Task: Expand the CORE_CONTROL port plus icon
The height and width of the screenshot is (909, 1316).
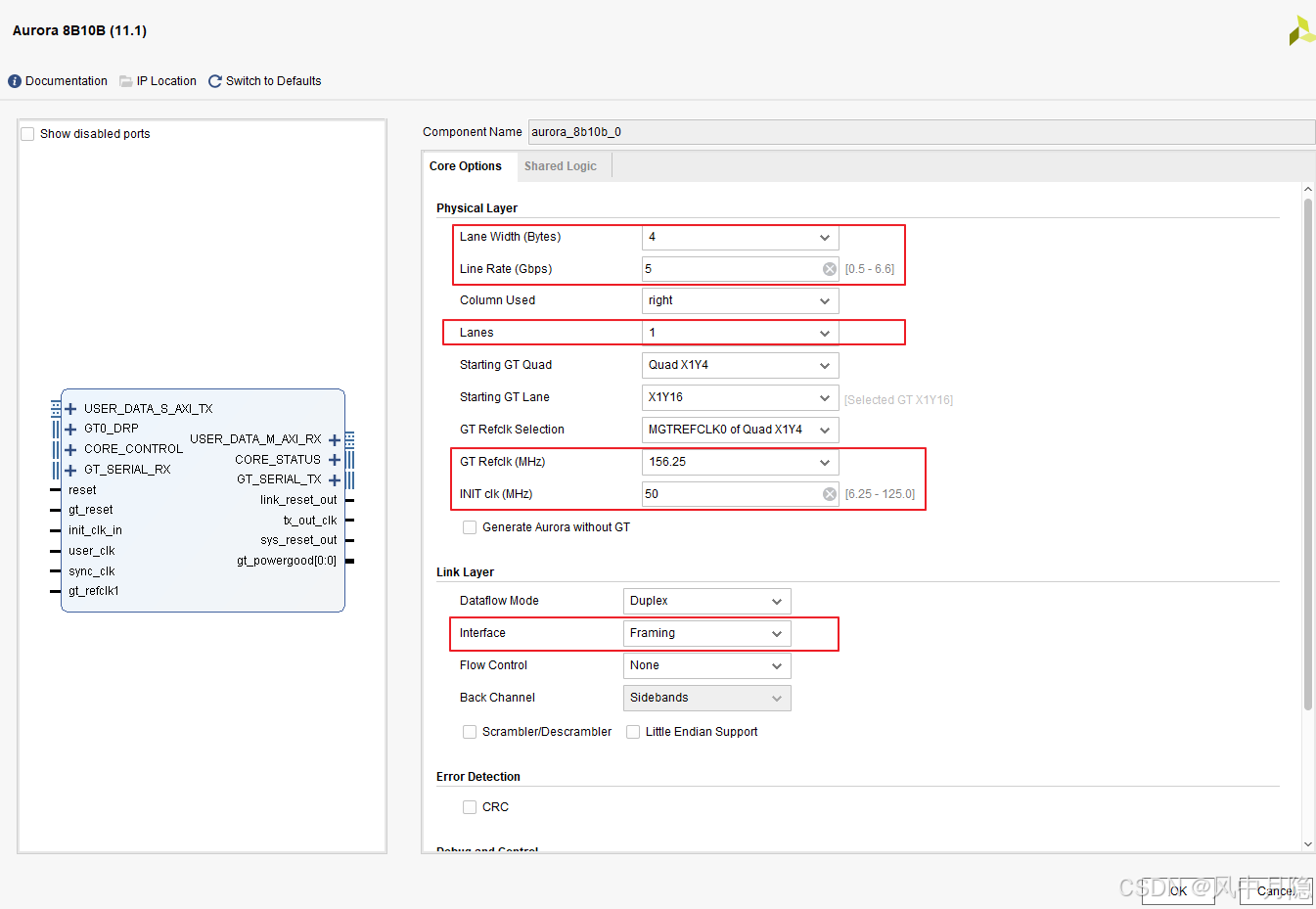Action: 70,449
